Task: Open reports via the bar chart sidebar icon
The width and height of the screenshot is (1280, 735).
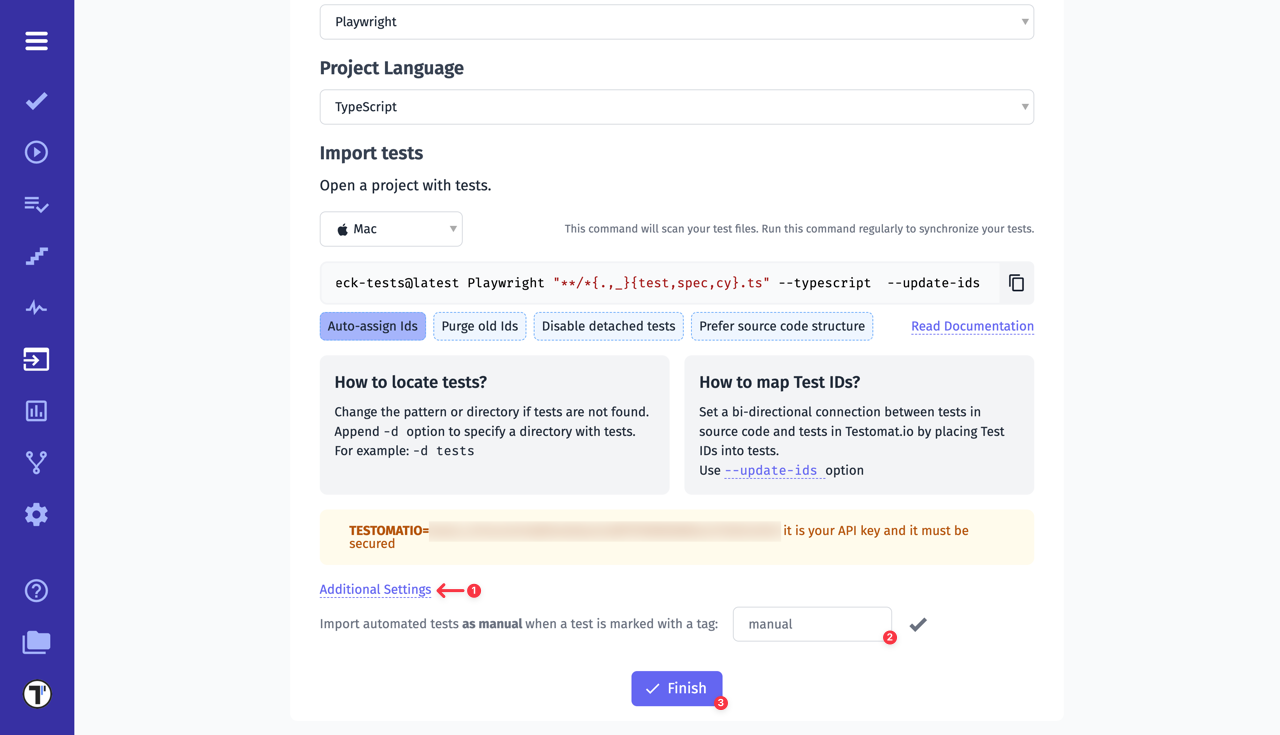Action: [36, 410]
